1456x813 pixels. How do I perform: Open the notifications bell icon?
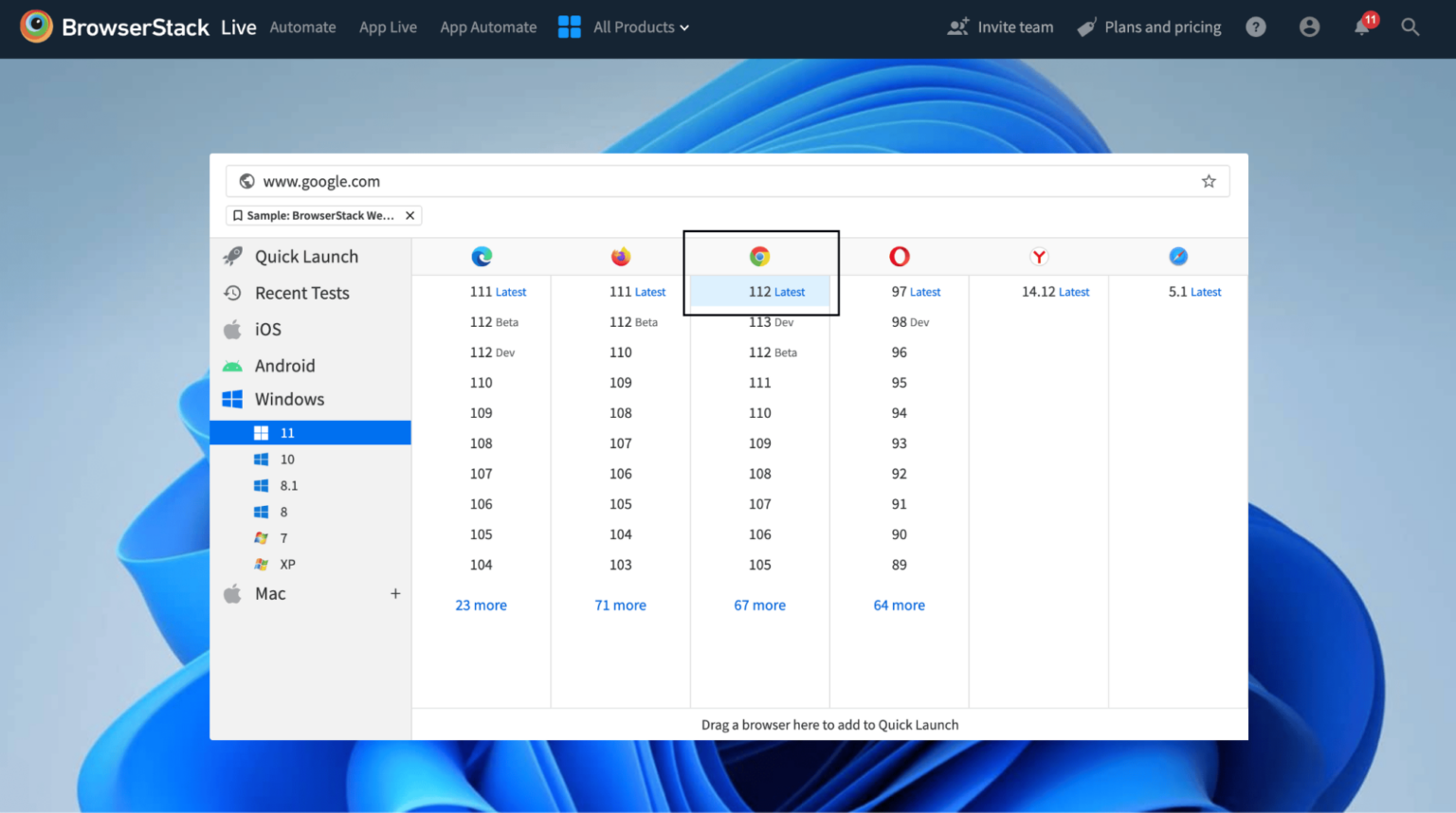[1361, 27]
